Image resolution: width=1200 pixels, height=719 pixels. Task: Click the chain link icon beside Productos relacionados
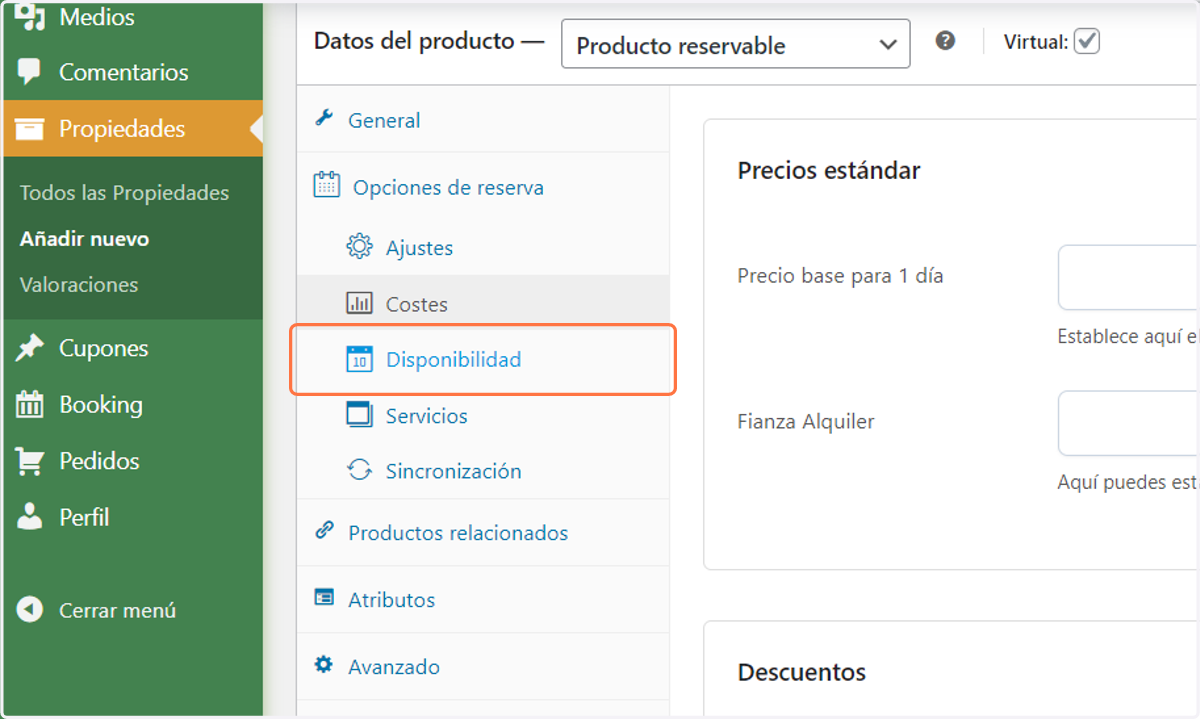pyautogui.click(x=324, y=531)
